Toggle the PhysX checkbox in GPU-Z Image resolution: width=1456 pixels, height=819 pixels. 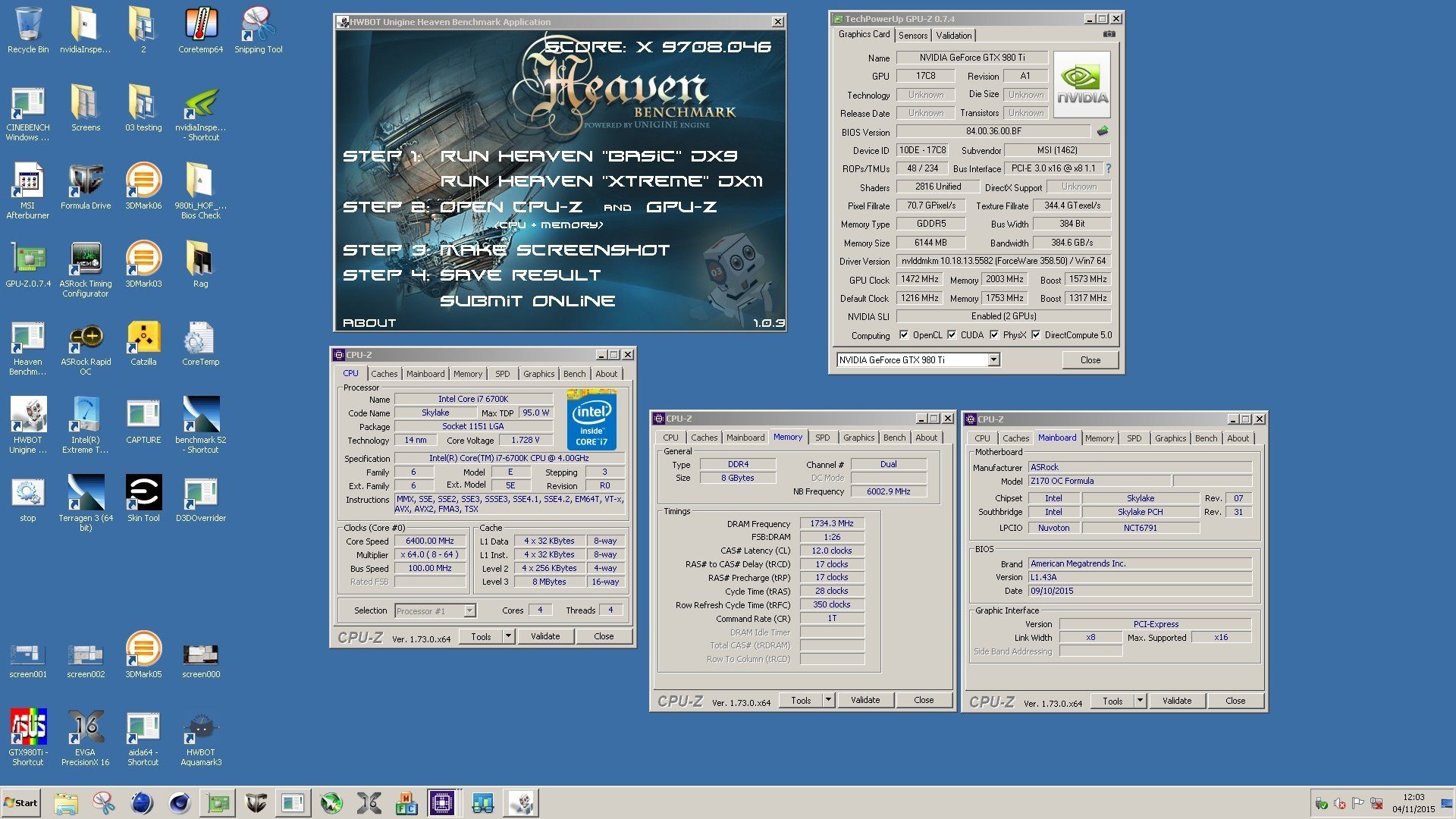tap(993, 334)
